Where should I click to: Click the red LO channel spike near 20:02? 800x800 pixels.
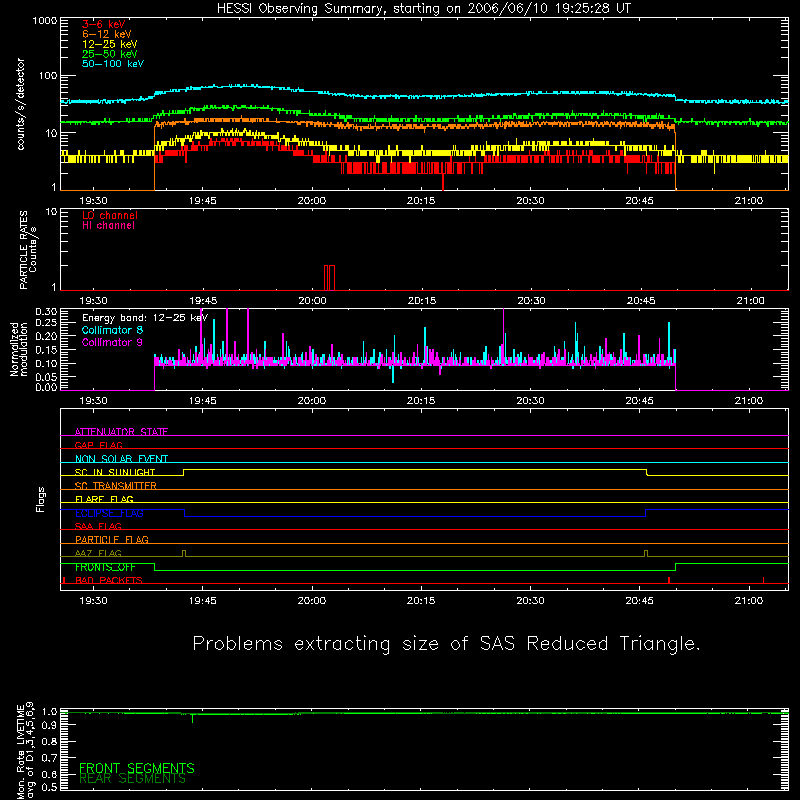(330, 278)
